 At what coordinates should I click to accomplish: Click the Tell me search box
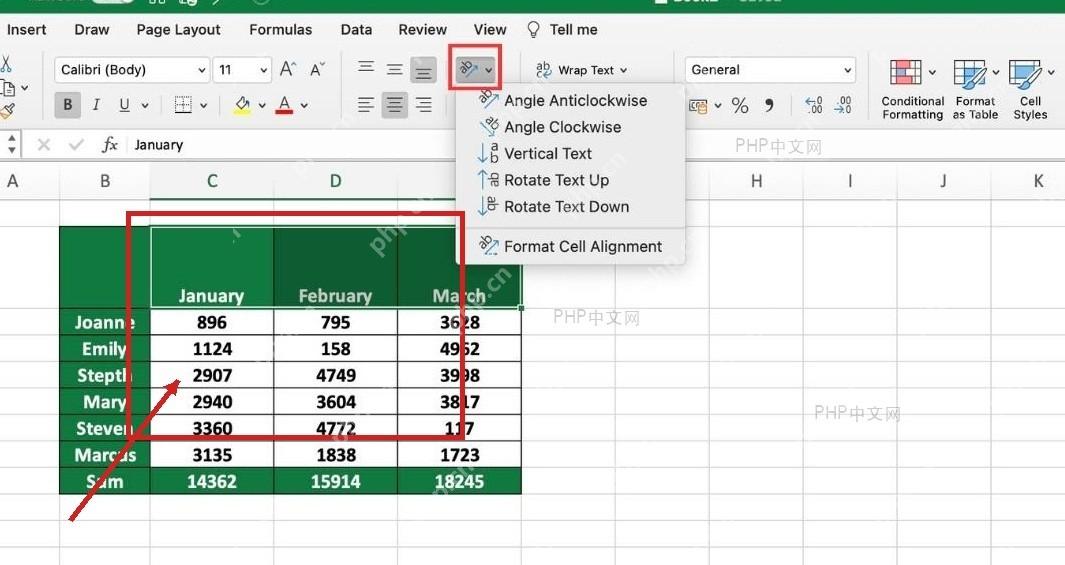tap(562, 30)
